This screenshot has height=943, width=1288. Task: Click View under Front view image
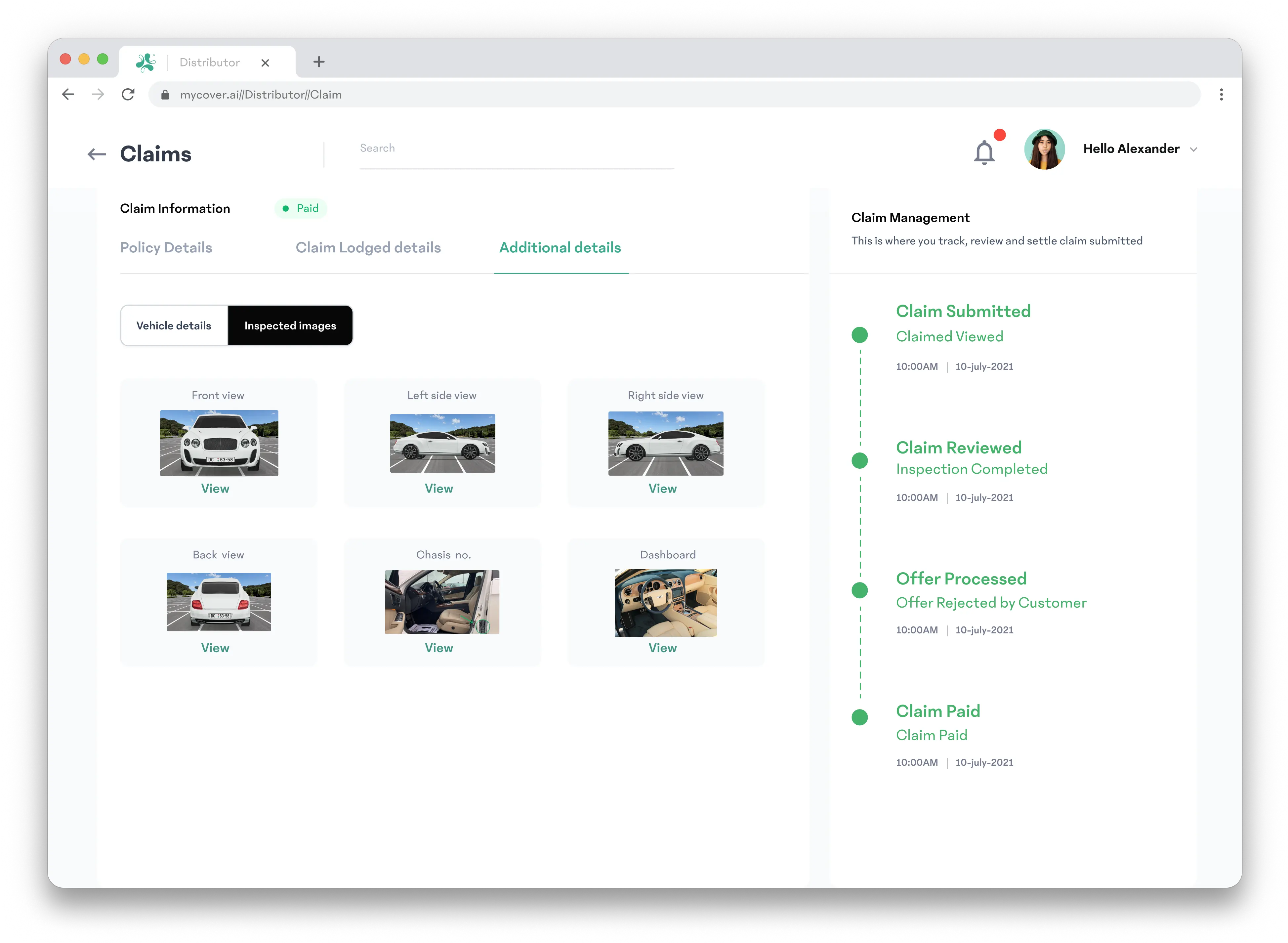pyautogui.click(x=215, y=489)
